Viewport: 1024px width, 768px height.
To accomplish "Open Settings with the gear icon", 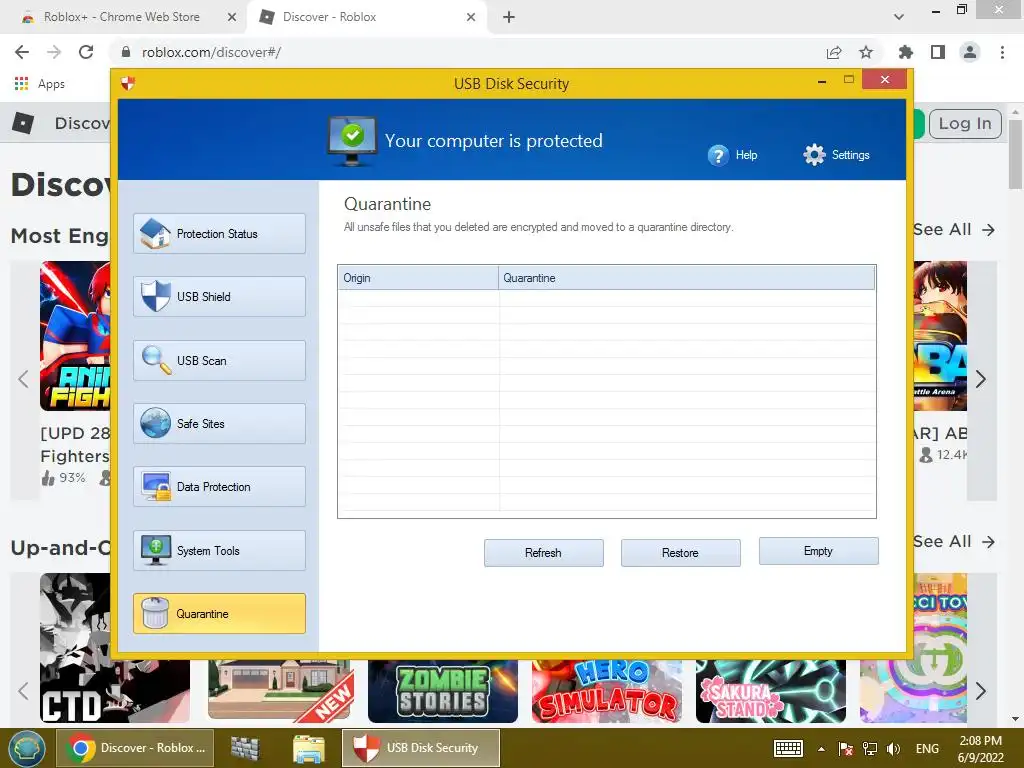I will pos(837,155).
